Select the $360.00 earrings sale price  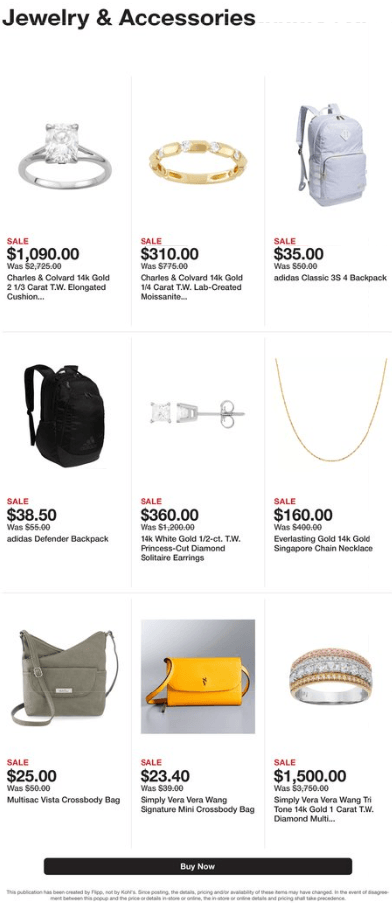[x=170, y=515]
